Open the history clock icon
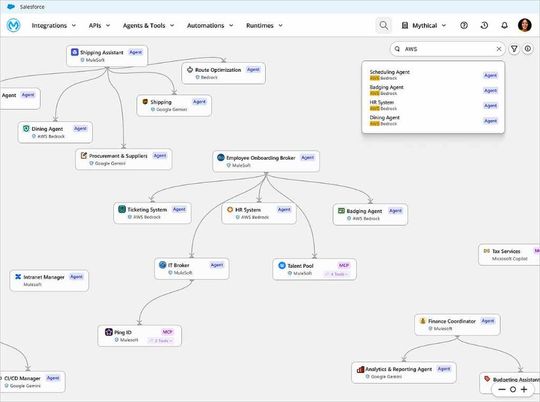This screenshot has height=402, width=540. pos(484,25)
